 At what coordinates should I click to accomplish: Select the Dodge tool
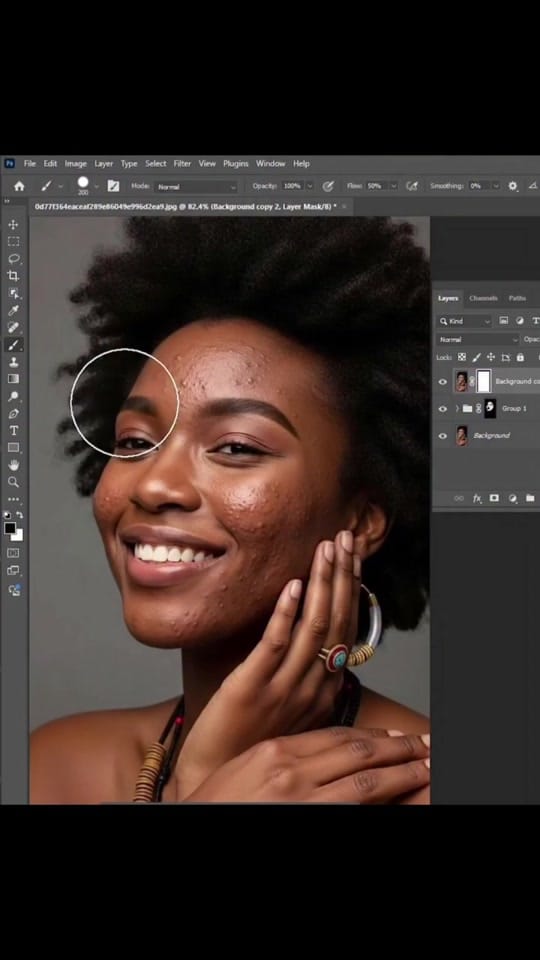pos(13,396)
